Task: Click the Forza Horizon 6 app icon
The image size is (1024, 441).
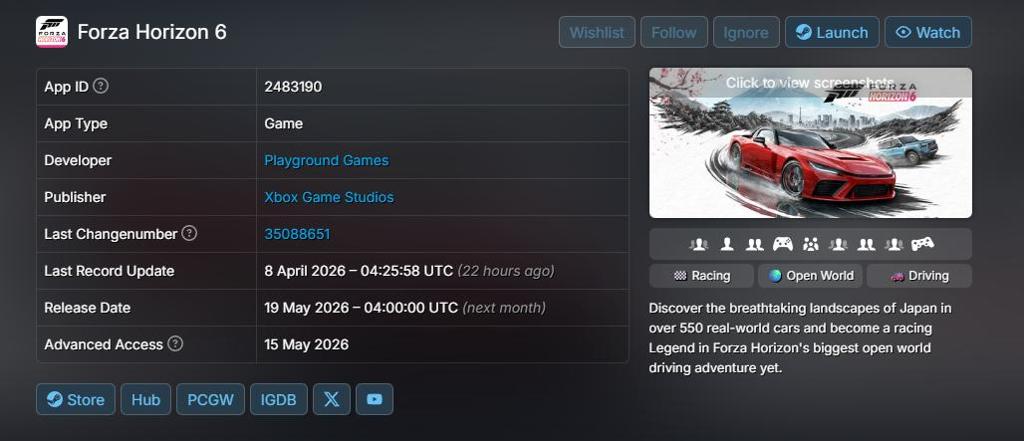Action: point(52,32)
